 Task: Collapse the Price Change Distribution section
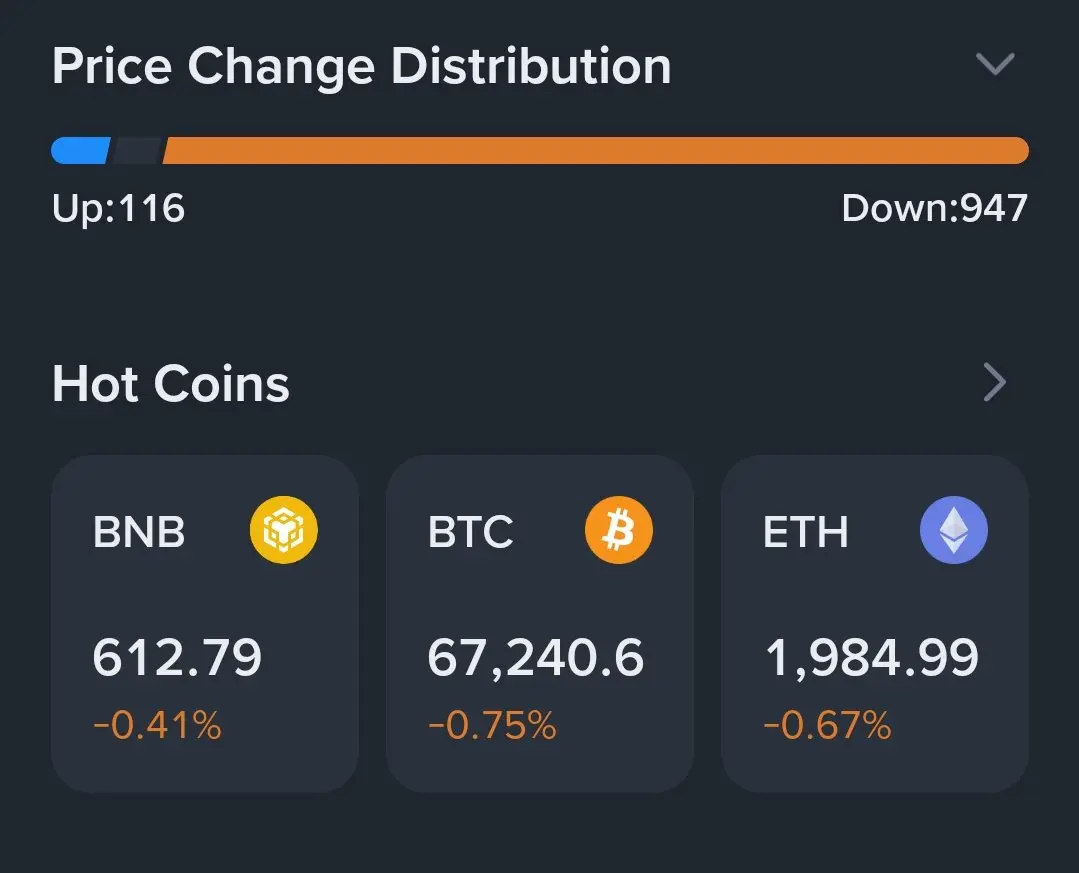pyautogui.click(x=995, y=65)
